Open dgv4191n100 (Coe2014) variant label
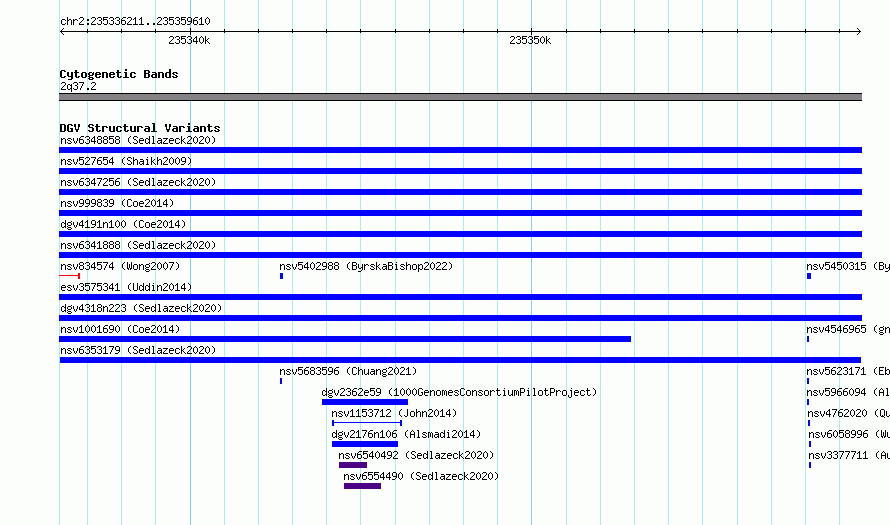This screenshot has width=890, height=525. pos(123,224)
